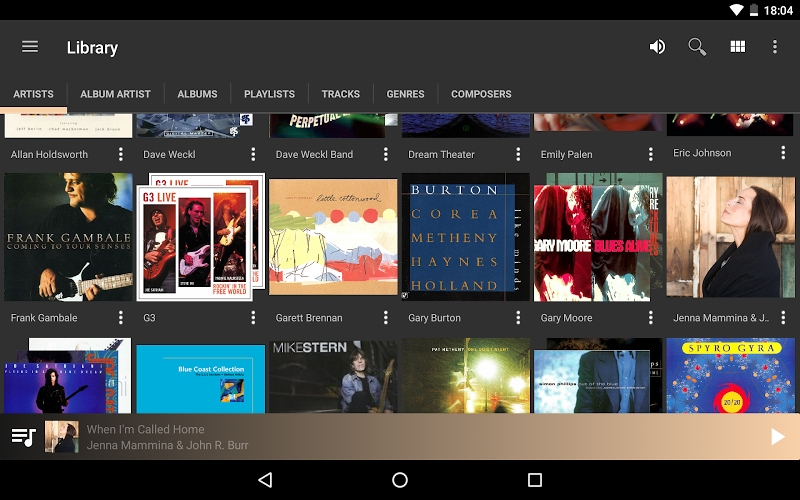
Task: Tap the 18:04 clock
Action: tap(778, 10)
